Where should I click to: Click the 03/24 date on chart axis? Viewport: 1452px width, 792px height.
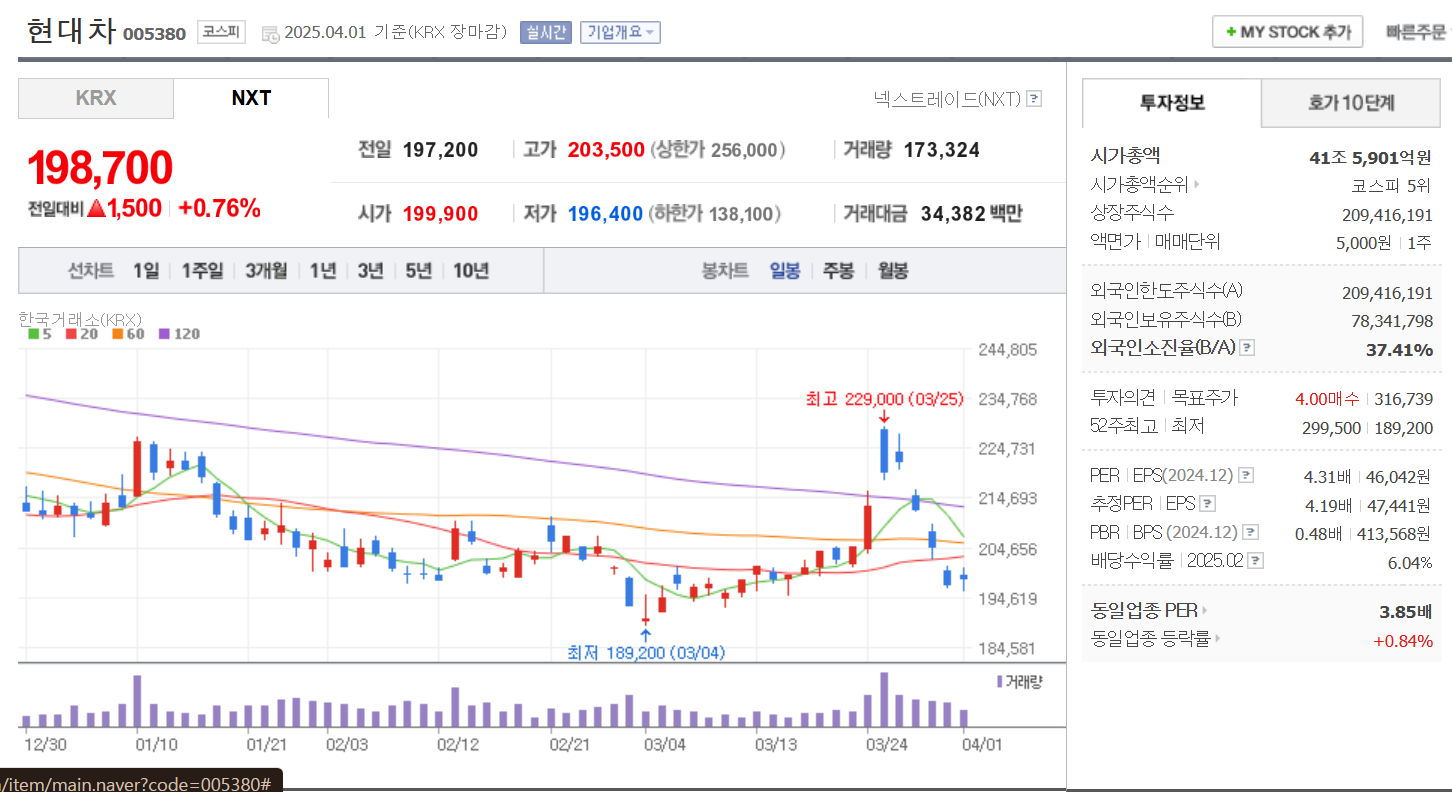(886, 745)
